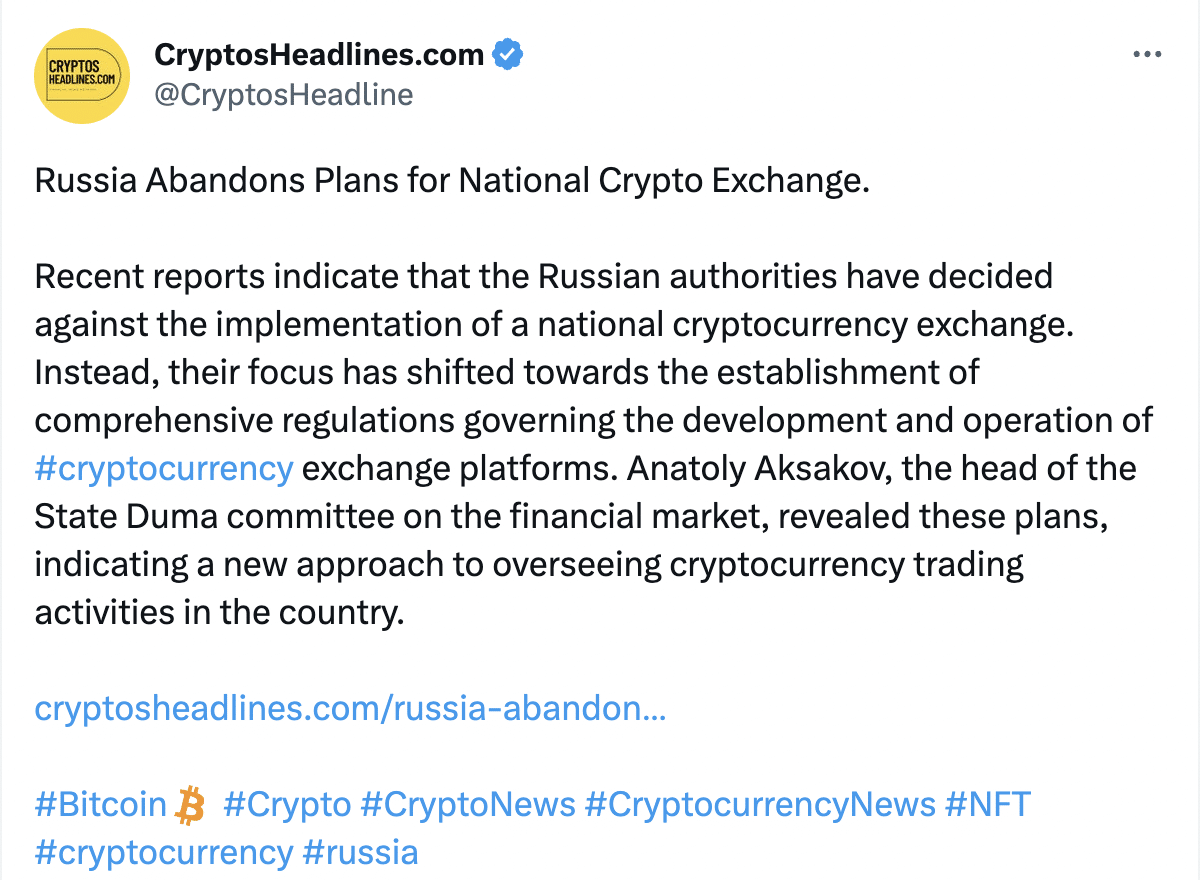Select the #CryptocurrencyNews hashtag
Screen dimensions: 1200x880
tap(760, 804)
